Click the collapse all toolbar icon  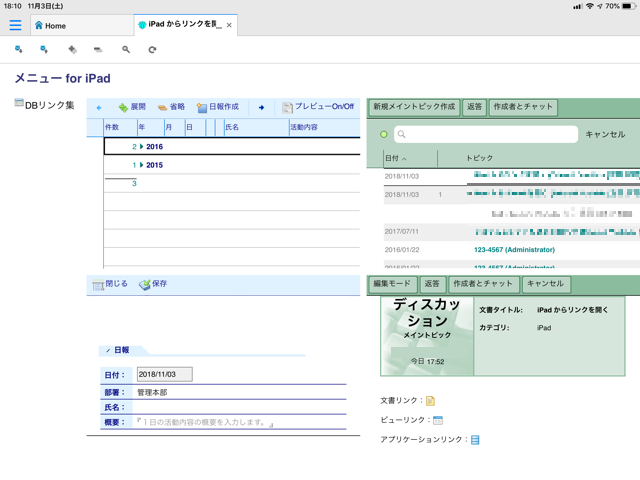pyautogui.click(x=98, y=49)
